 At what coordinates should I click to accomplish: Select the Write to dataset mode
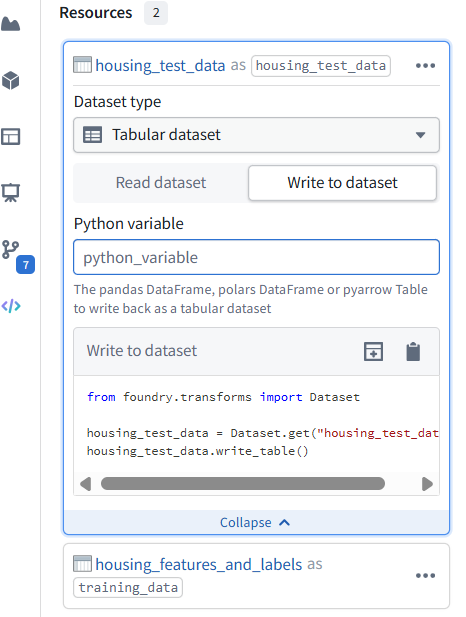click(342, 183)
